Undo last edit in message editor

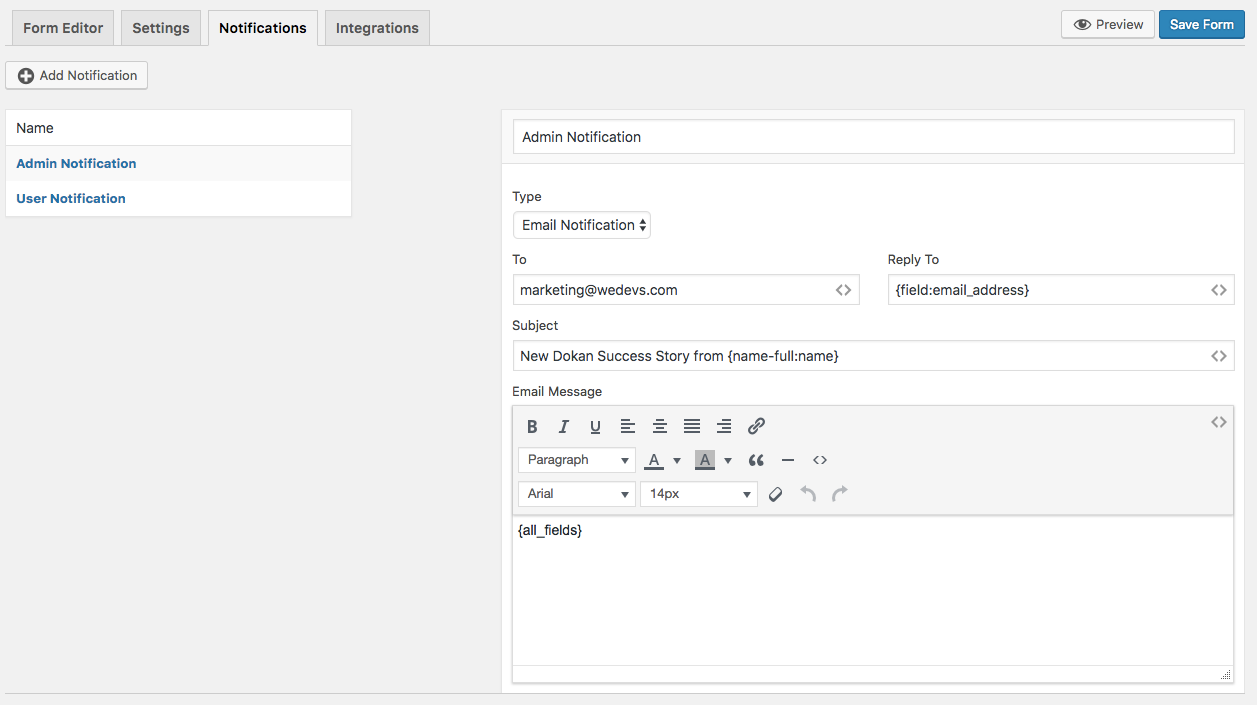click(x=808, y=494)
